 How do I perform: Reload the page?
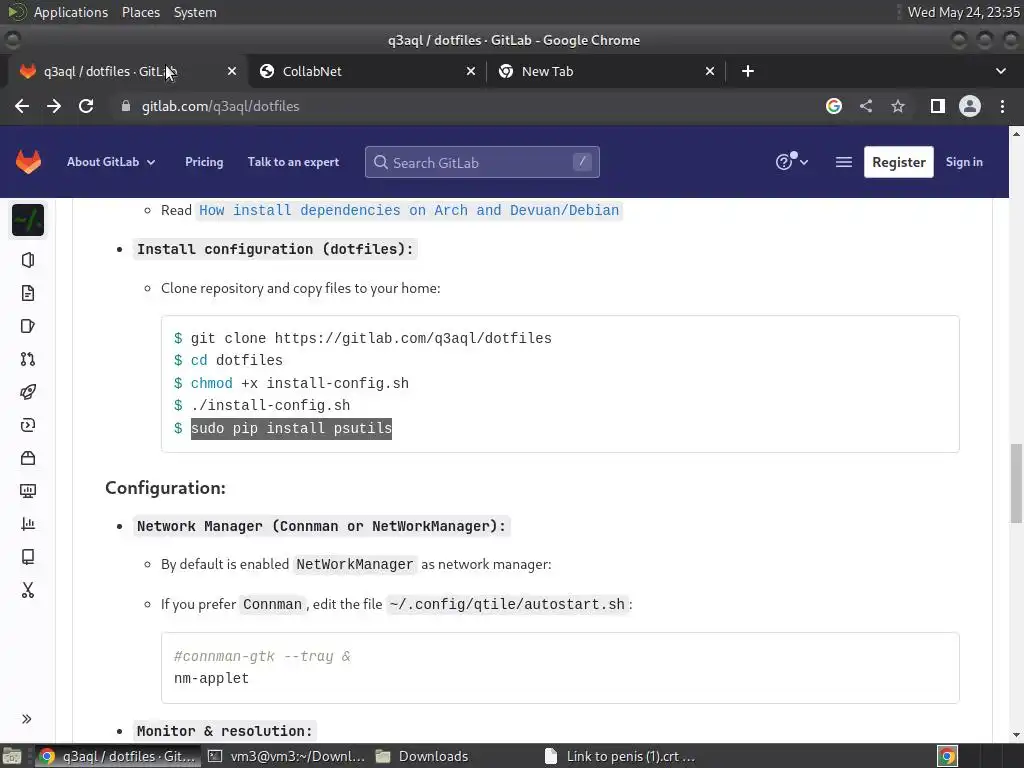coord(86,106)
